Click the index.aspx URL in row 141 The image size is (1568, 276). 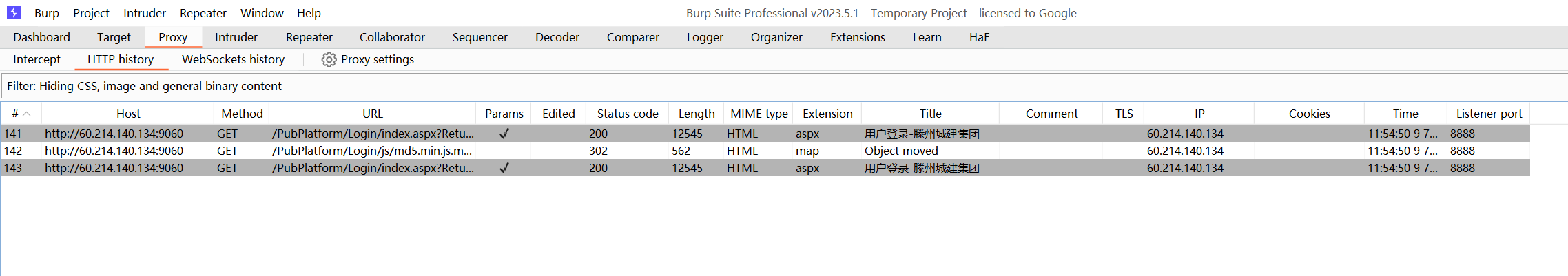point(372,134)
